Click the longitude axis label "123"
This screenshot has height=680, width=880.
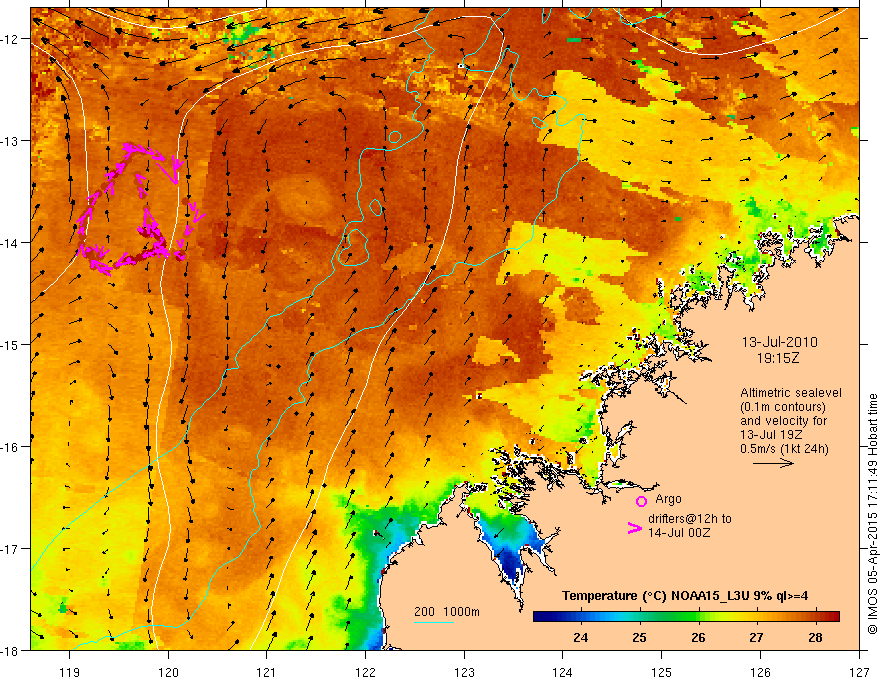pyautogui.click(x=464, y=672)
